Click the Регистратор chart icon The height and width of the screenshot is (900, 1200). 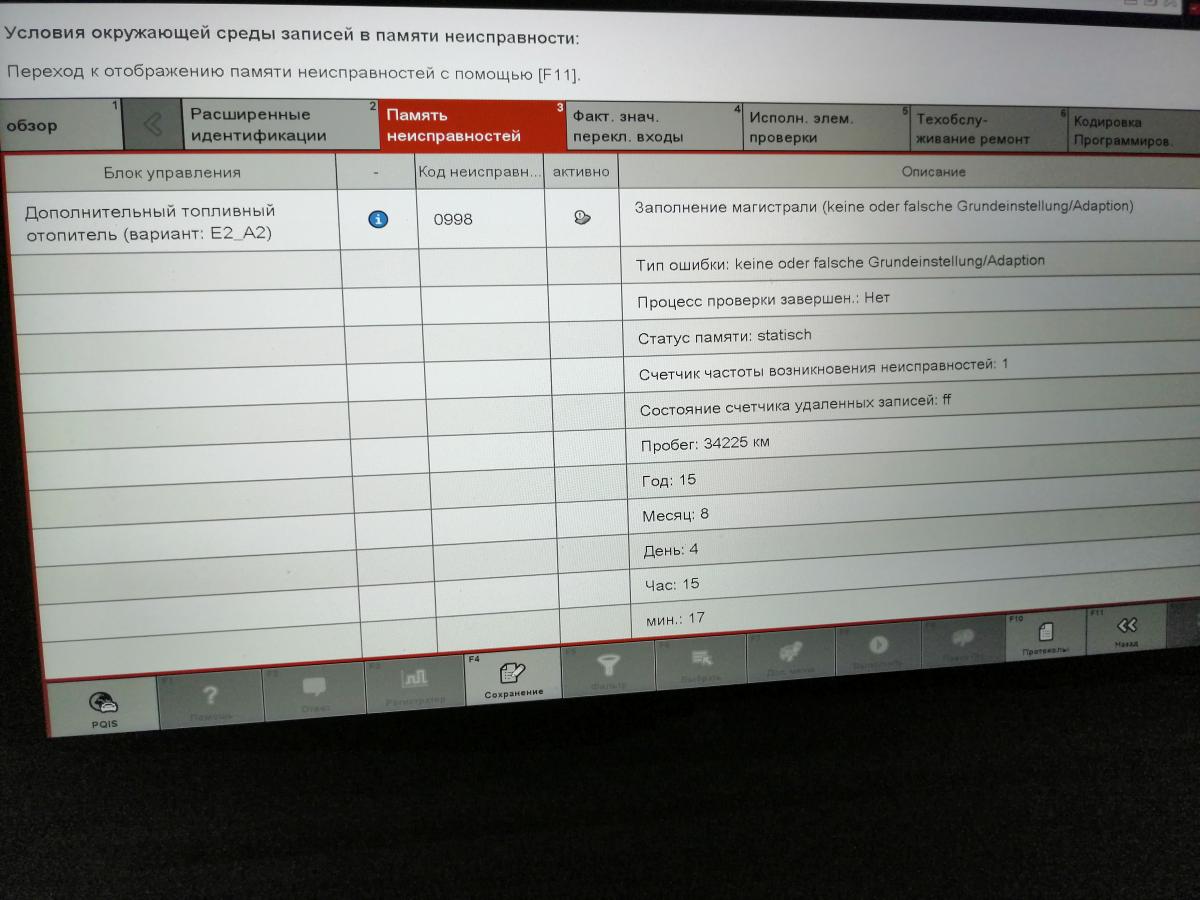point(414,682)
